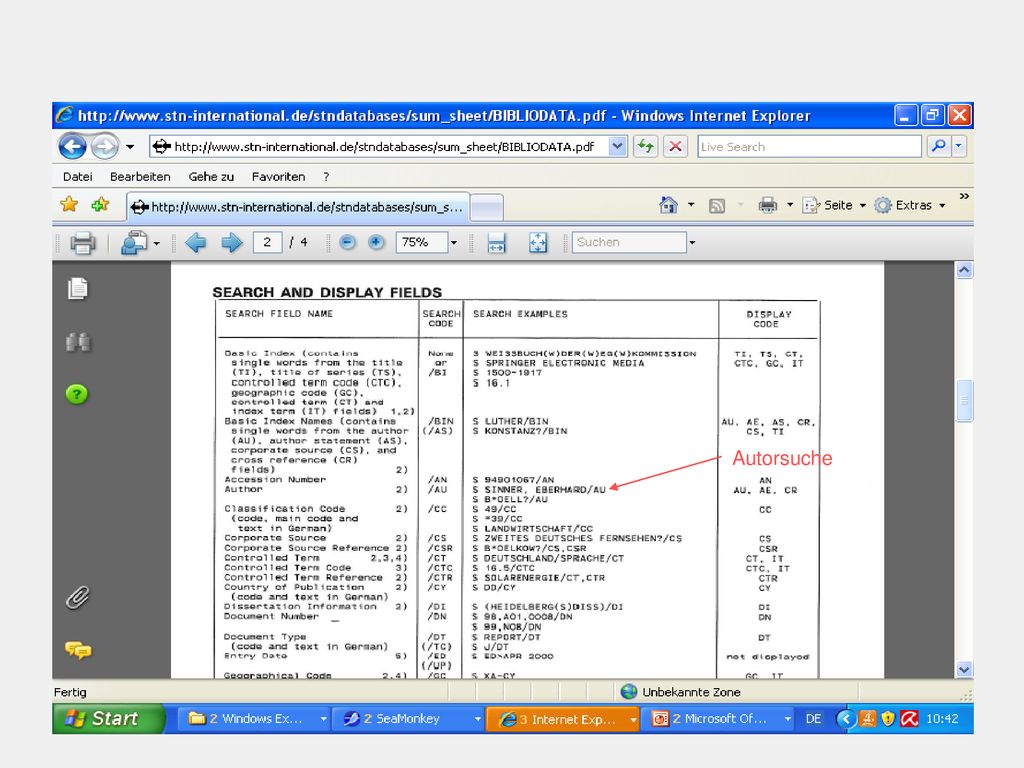Viewport: 1024px width, 768px height.
Task: Open the Bearbeiten menu
Action: coord(140,176)
